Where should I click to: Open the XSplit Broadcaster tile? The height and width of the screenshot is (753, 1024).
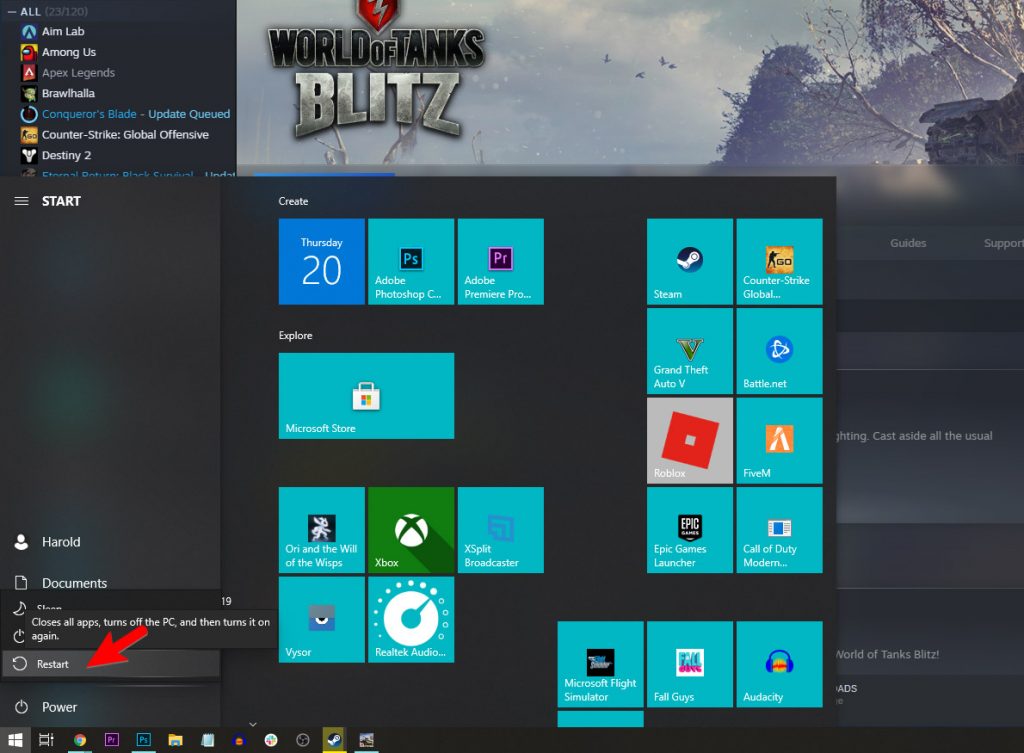(500, 530)
